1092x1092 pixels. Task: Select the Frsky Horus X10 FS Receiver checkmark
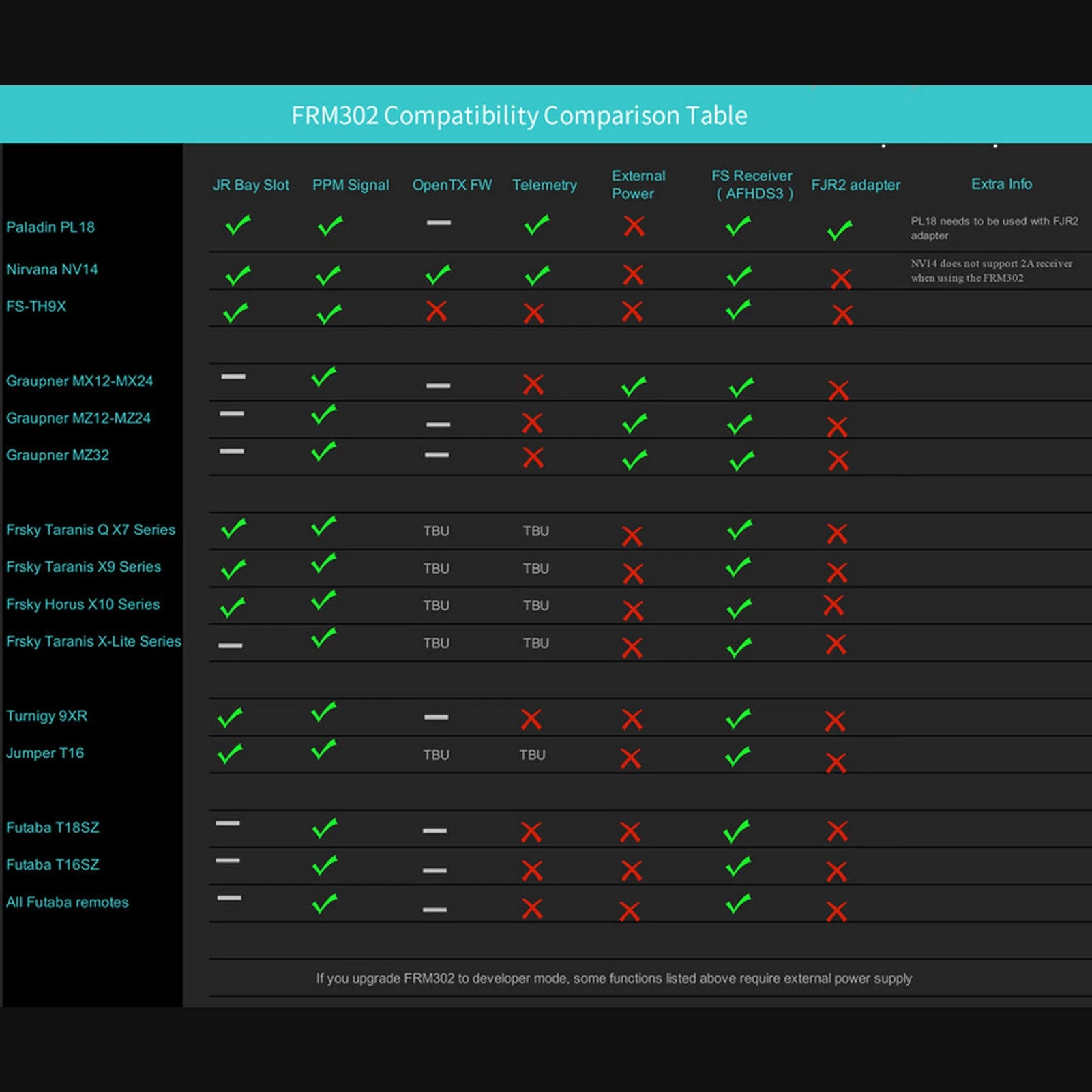[x=739, y=608]
